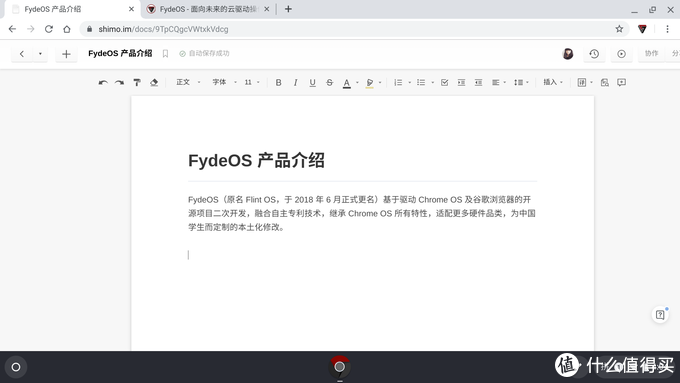The image size is (680, 383).
Task: Clear formatting with the eraser icon
Action: click(x=154, y=82)
